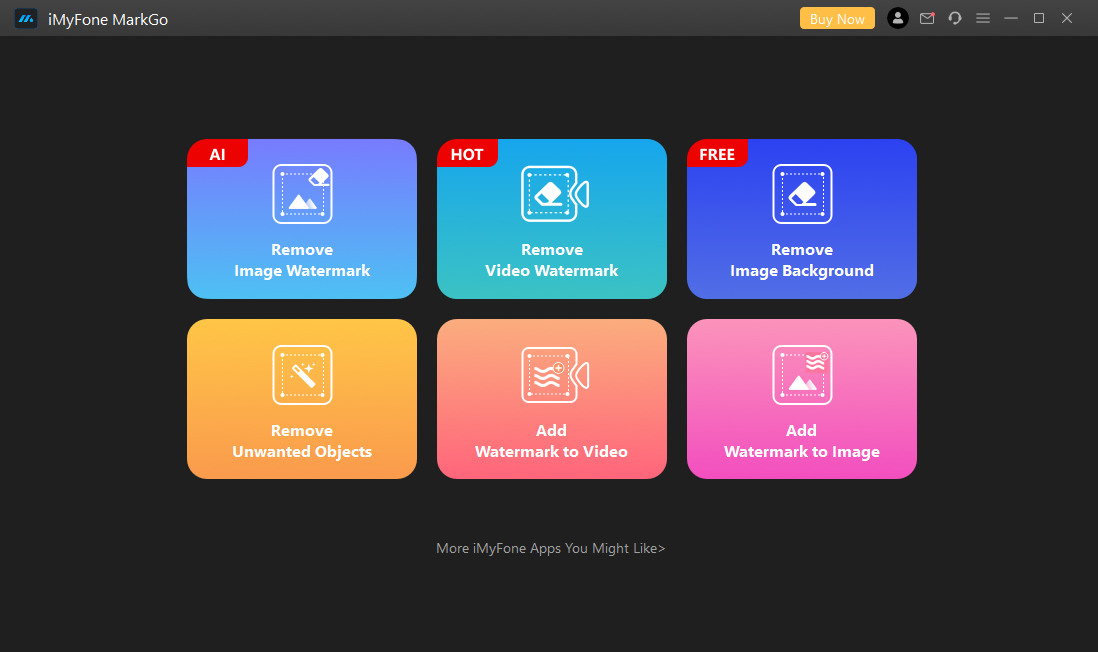Click the HOT badge on Remove Video Watermark
Viewport: 1098px width, 652px height.
click(467, 153)
